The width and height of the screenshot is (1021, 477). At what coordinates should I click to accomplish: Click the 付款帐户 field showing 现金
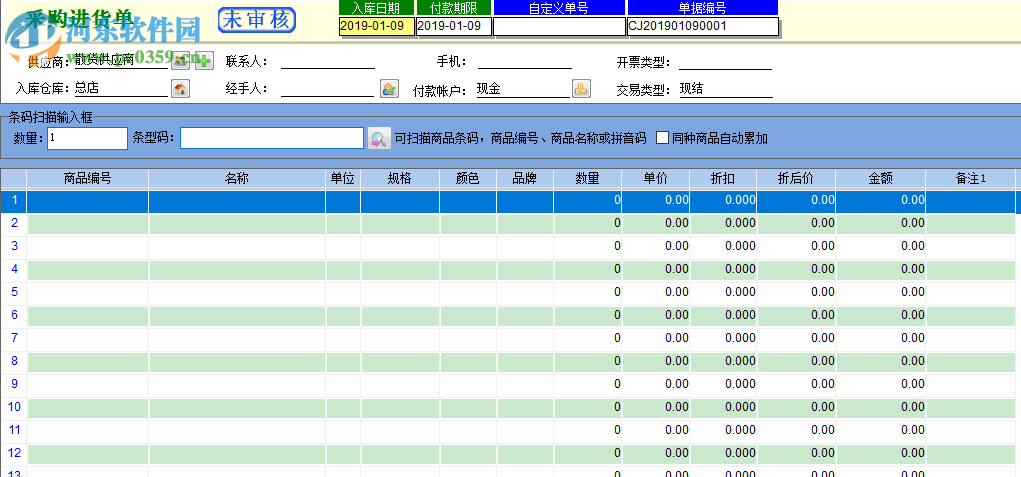coord(523,90)
